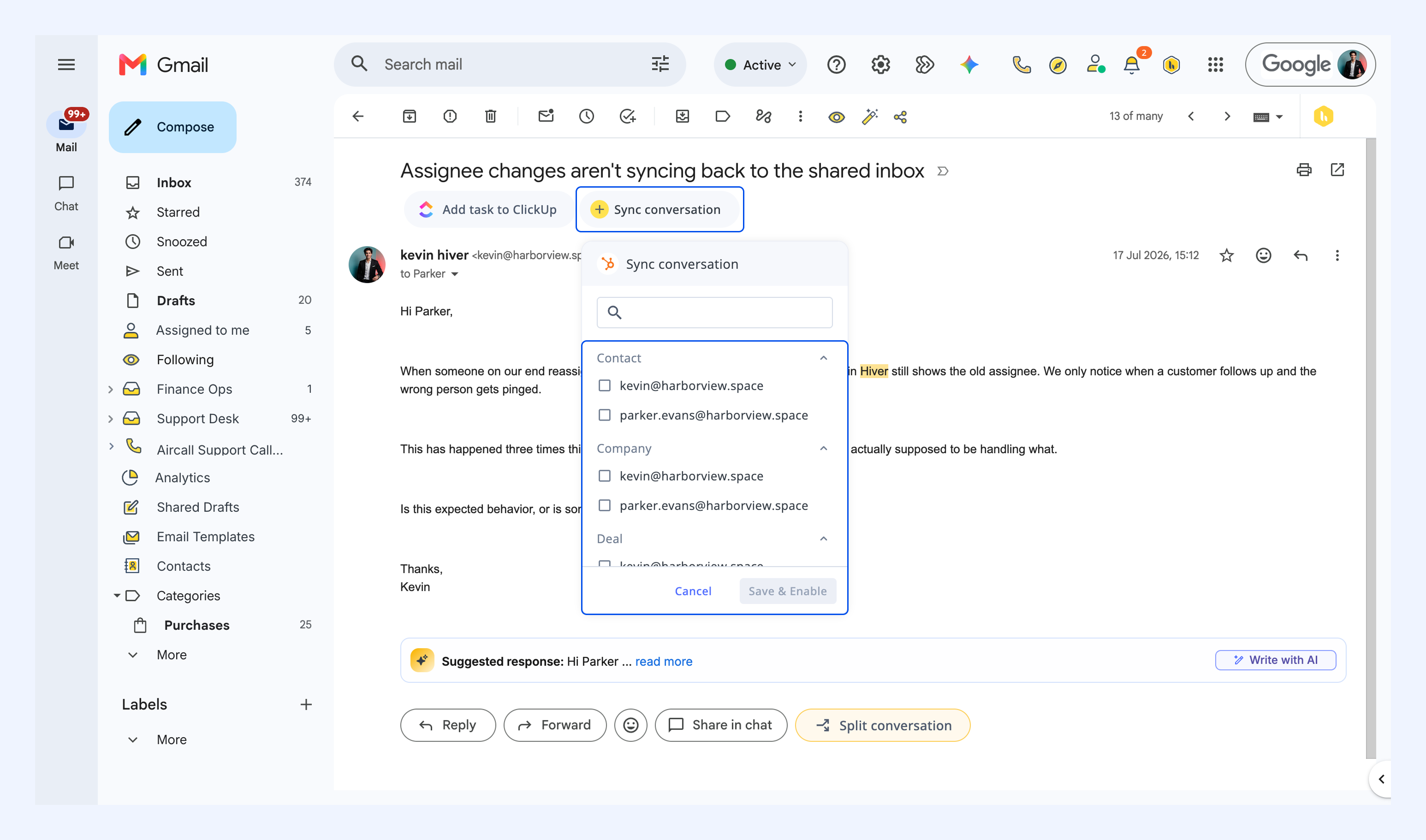Expand Aircall Support Call folder
The height and width of the screenshot is (840, 1426).
111,446
